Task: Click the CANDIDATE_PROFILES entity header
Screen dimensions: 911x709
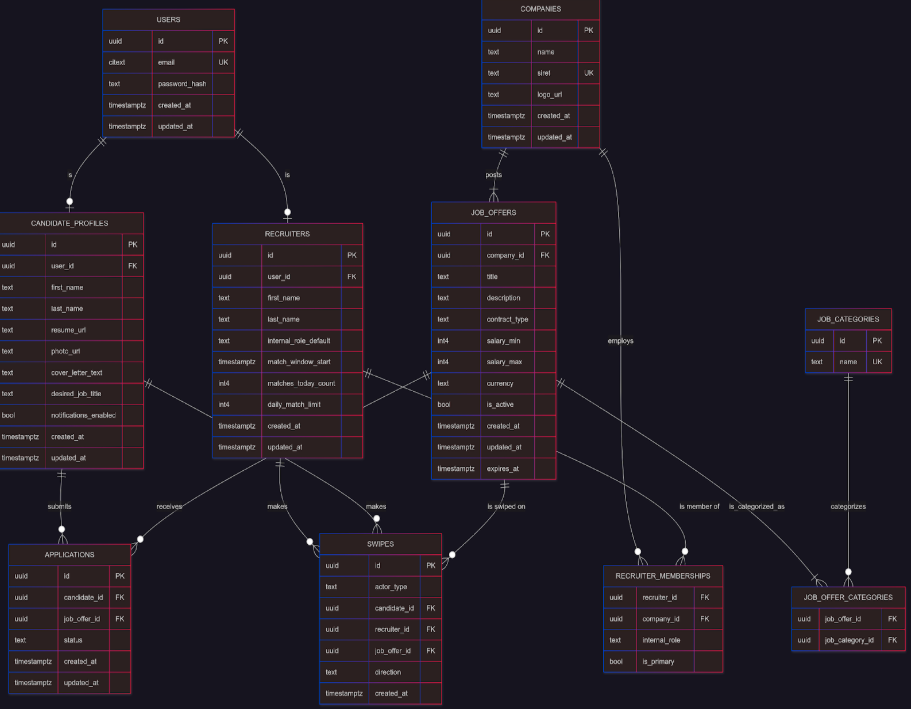Action: point(70,222)
